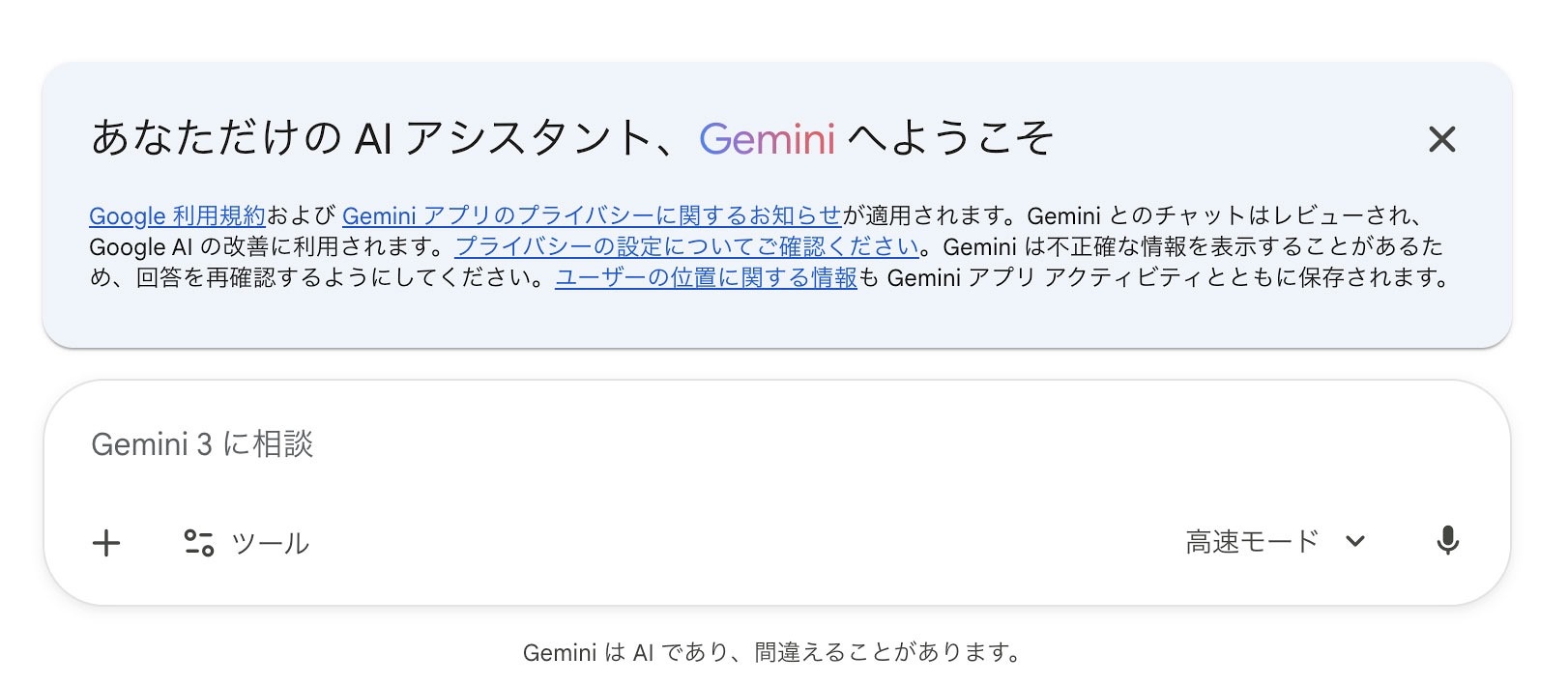
Task: Open the 高速モード mode selector
Action: (x=1252, y=542)
